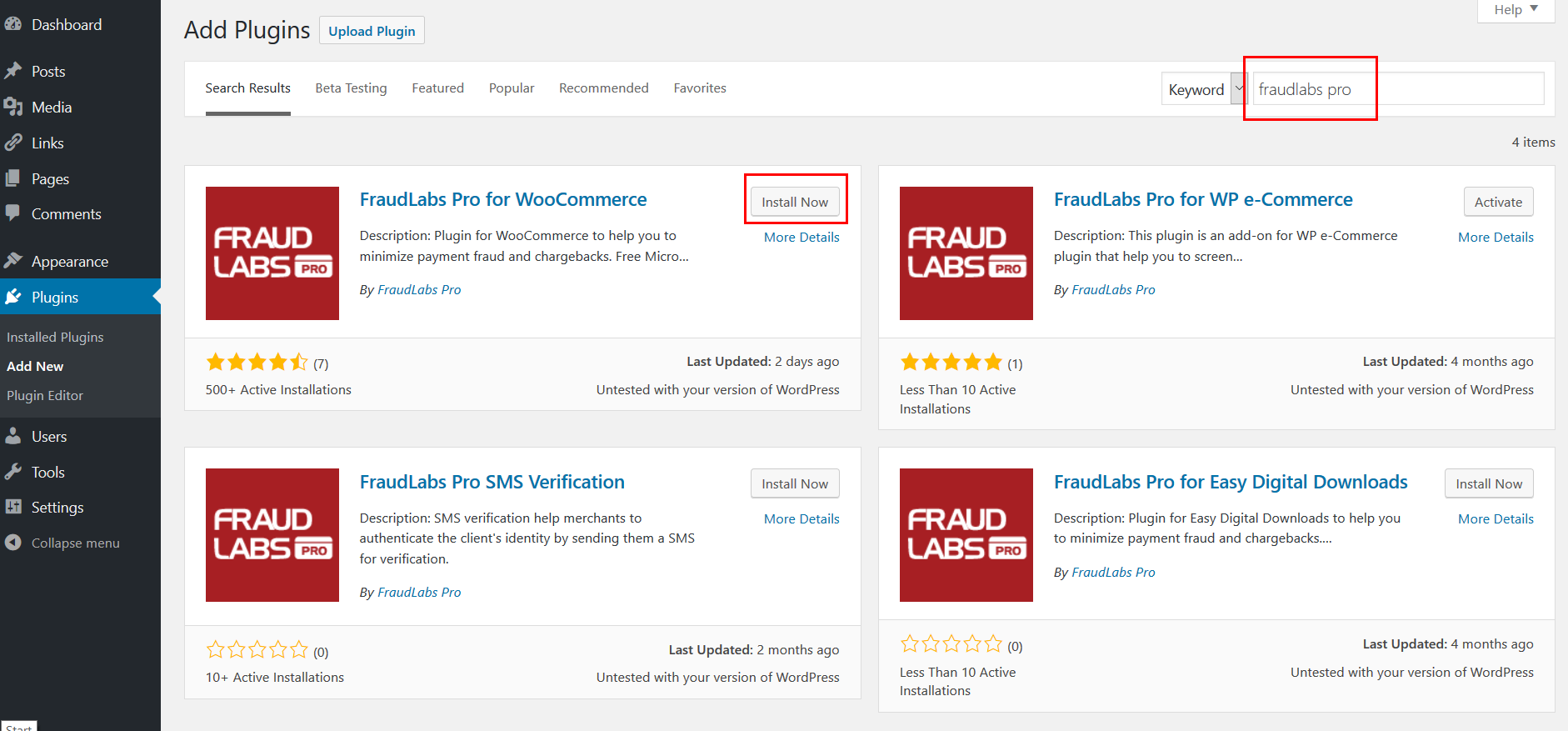Click the Tools wrench icon
The image size is (1568, 731).
click(x=12, y=472)
